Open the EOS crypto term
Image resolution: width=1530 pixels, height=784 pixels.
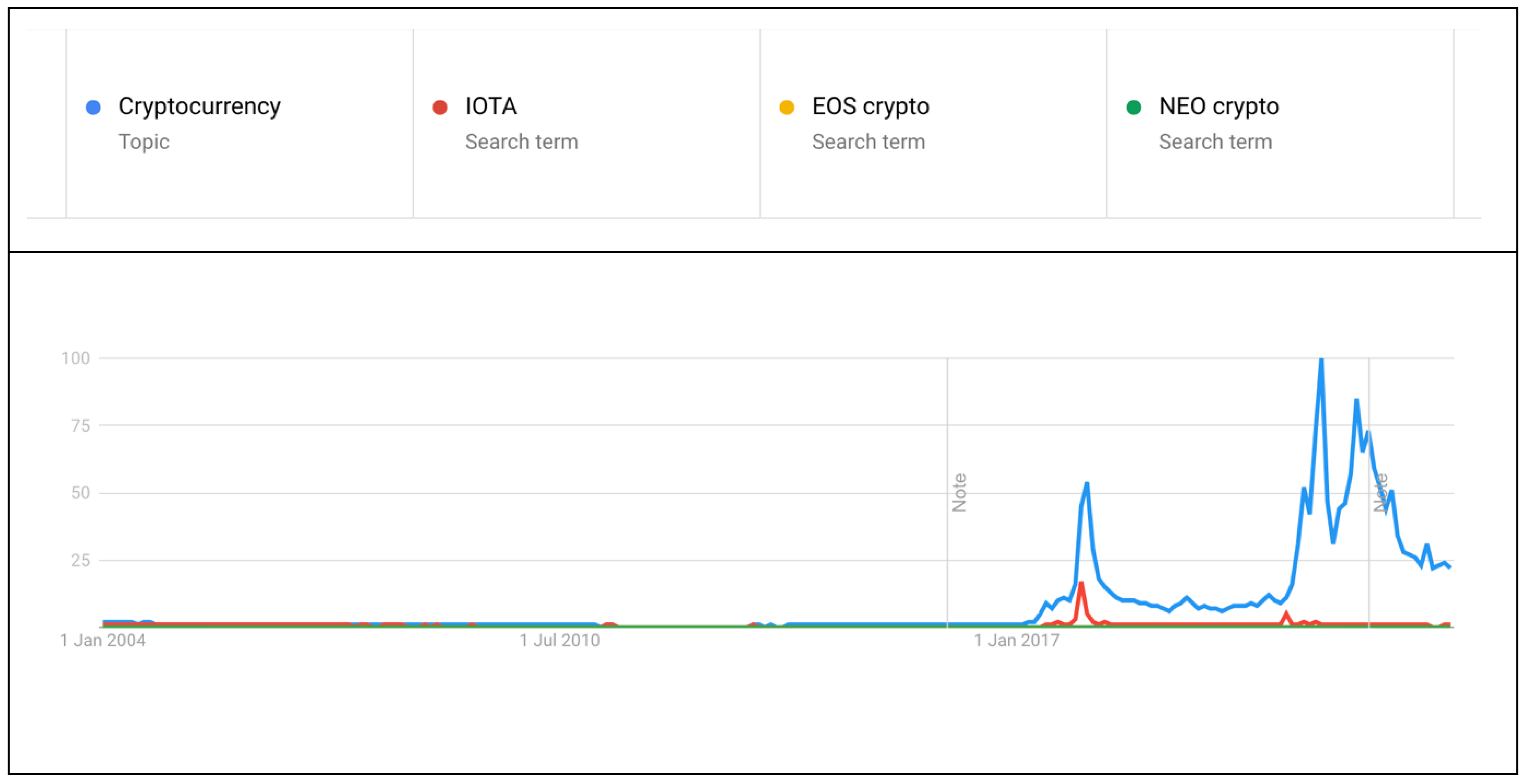coord(870,107)
